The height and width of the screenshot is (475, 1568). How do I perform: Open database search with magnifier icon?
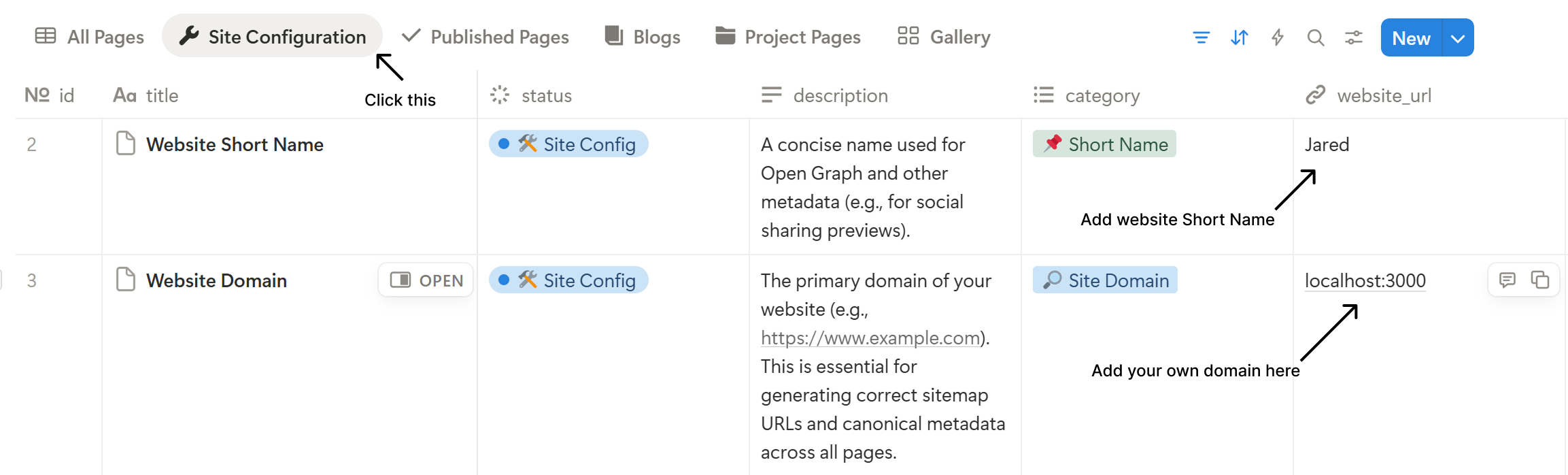pyautogui.click(x=1315, y=37)
